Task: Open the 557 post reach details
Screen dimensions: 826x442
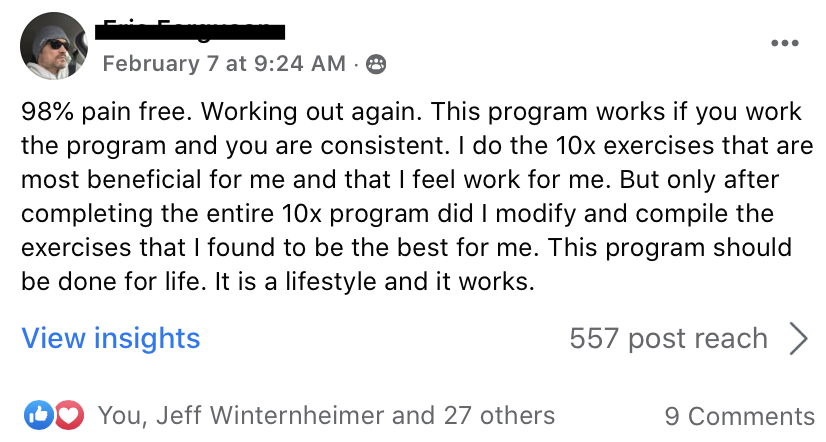Action: [x=668, y=339]
